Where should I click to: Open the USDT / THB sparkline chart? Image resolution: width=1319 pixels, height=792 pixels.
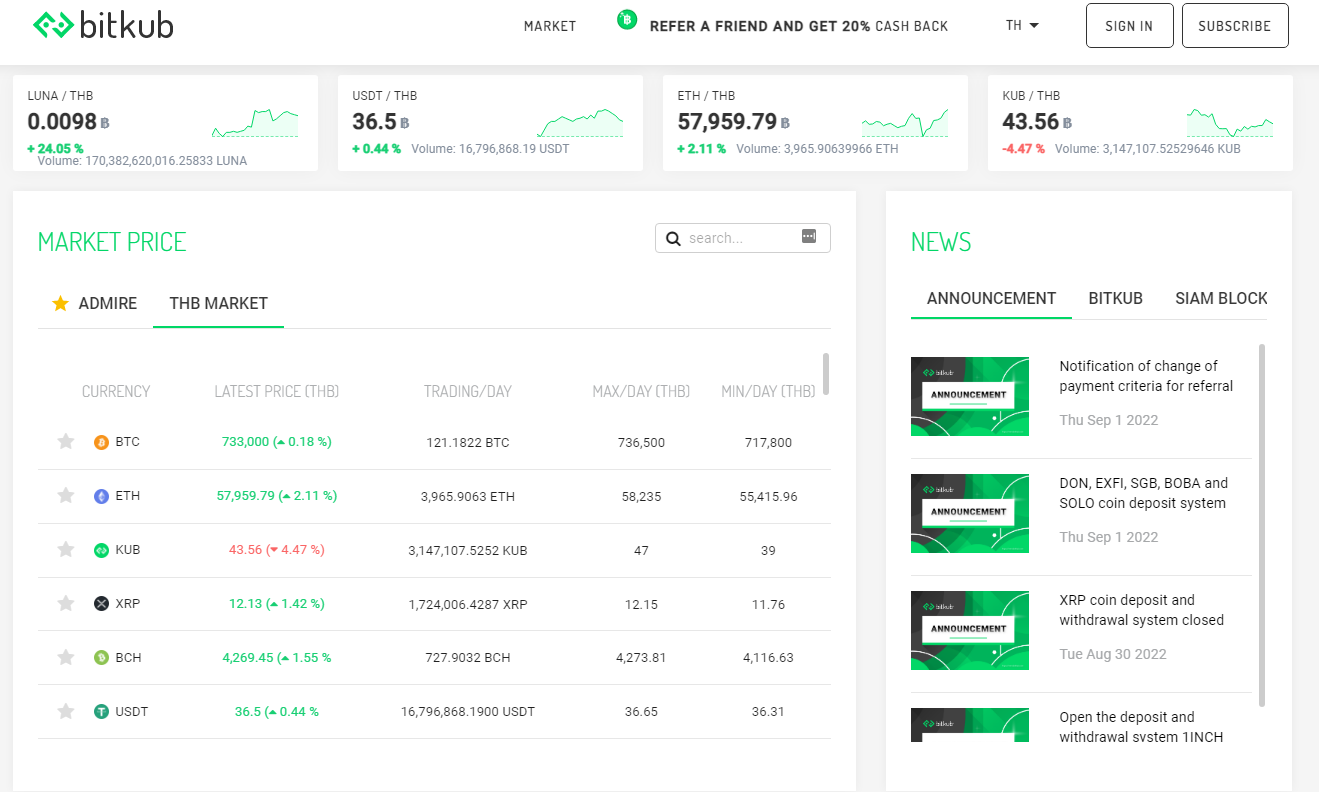pos(580,124)
